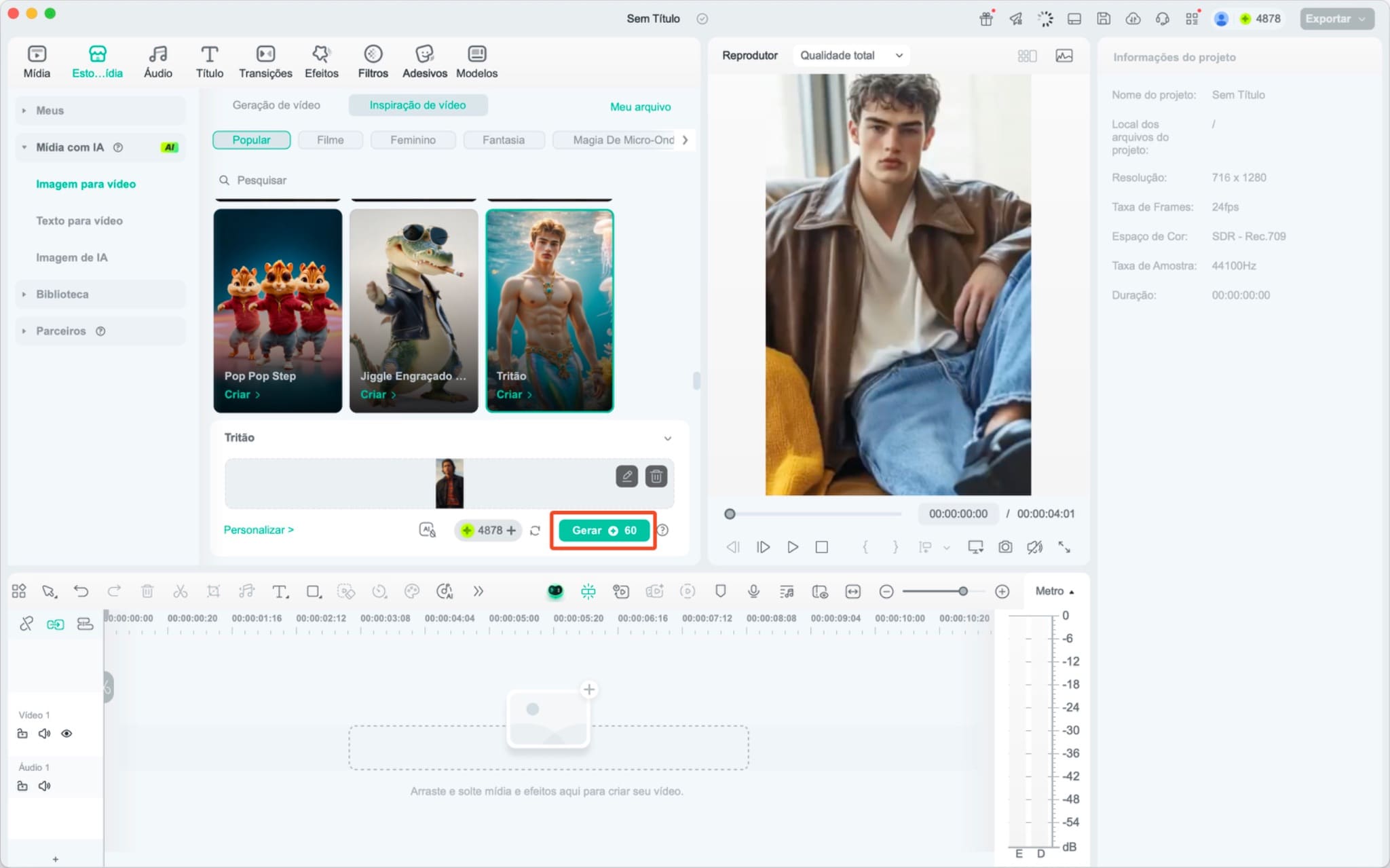Select the Feminino category chip

pyautogui.click(x=413, y=140)
